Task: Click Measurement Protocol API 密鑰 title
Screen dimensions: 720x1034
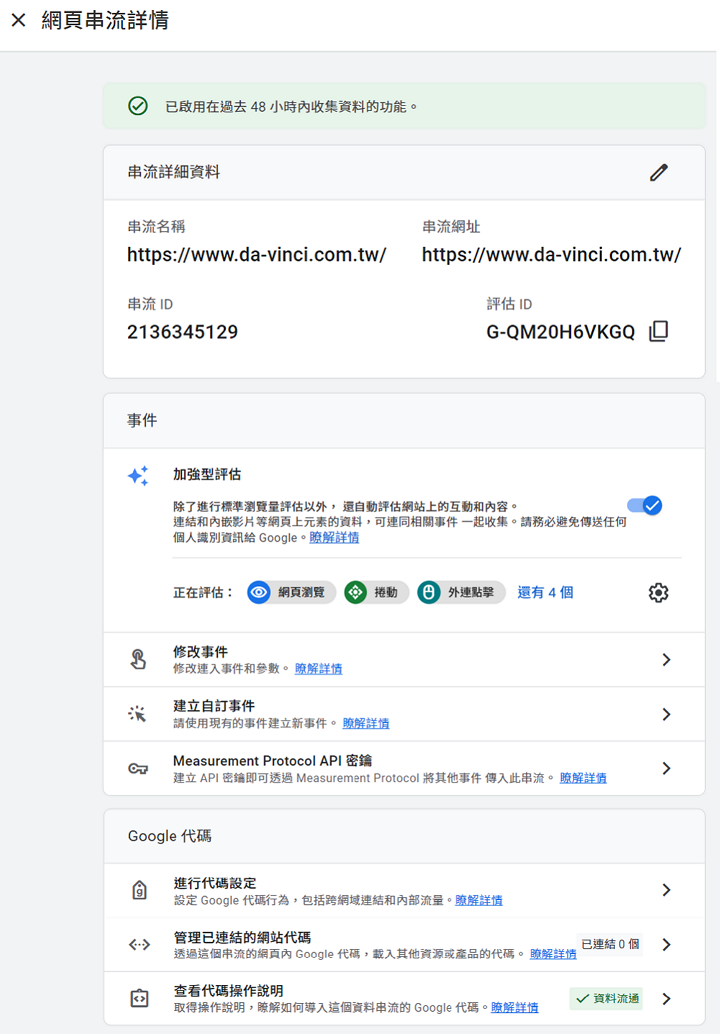Action: pyautogui.click(x=272, y=760)
